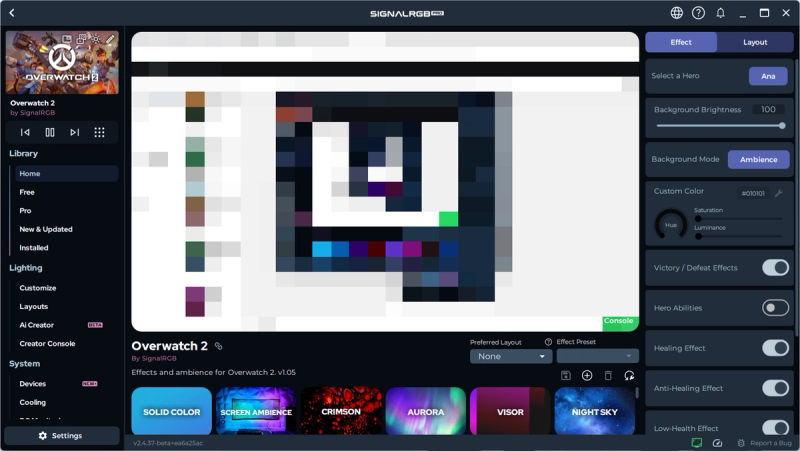Open the help question mark icon
Image resolution: width=800 pixels, height=451 pixels.
[x=699, y=13]
